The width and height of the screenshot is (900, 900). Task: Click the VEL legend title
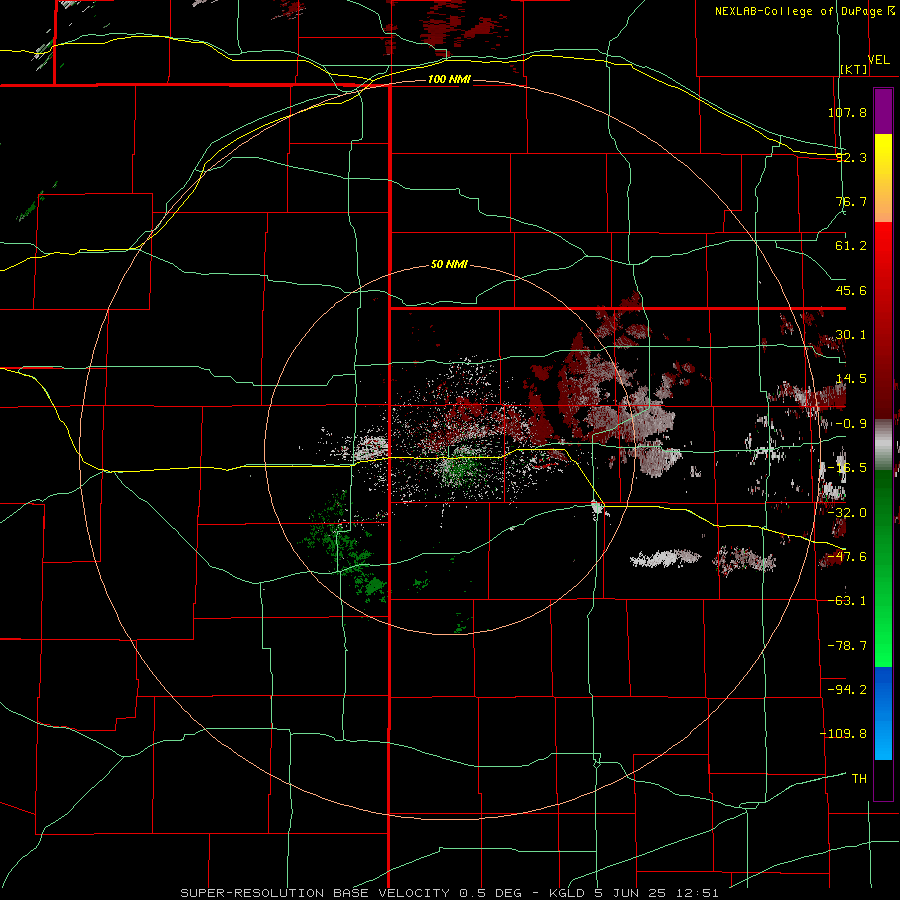coord(879,60)
